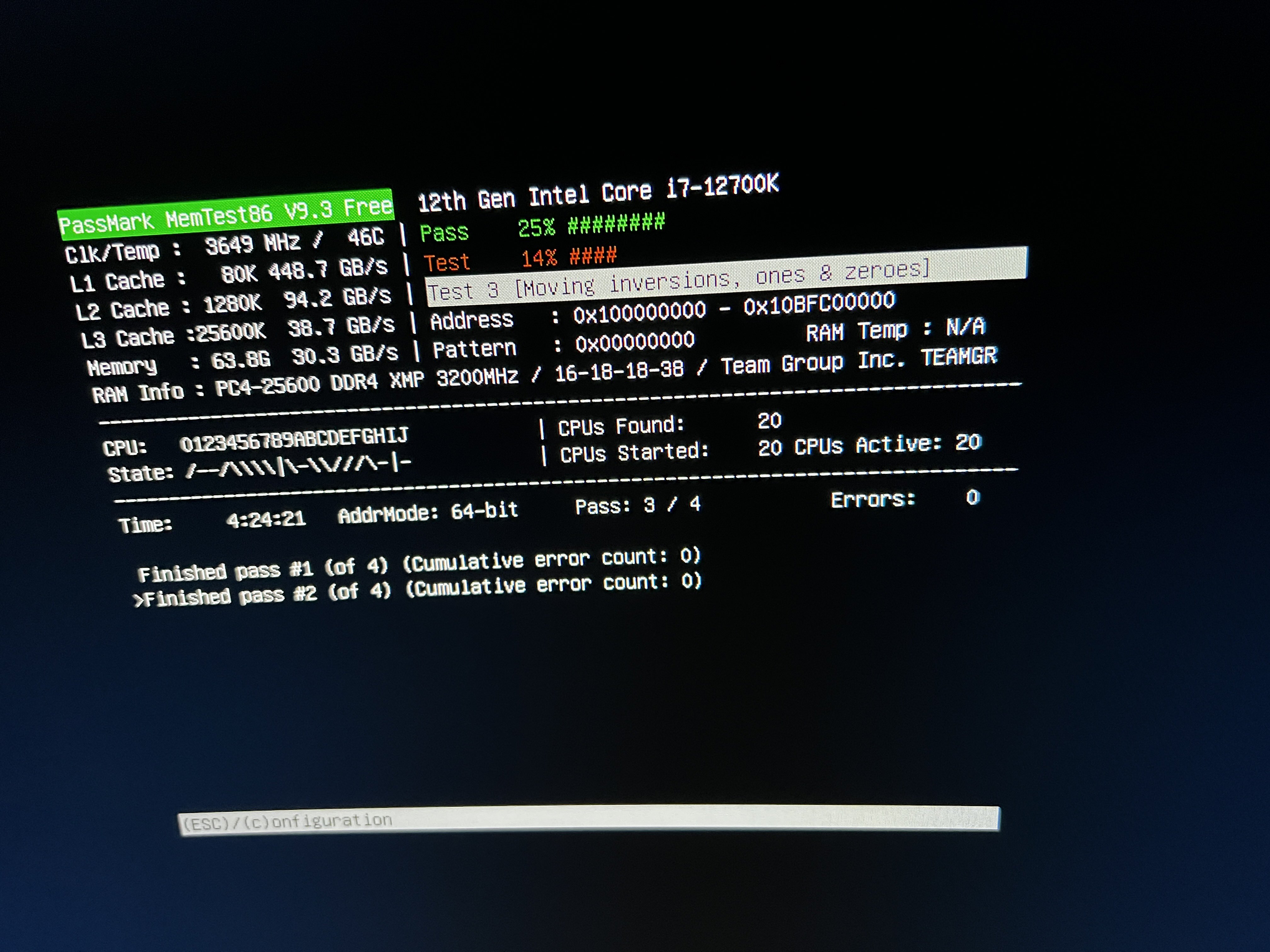
Task: Click the CPU State spinner row
Action: tap(260, 468)
